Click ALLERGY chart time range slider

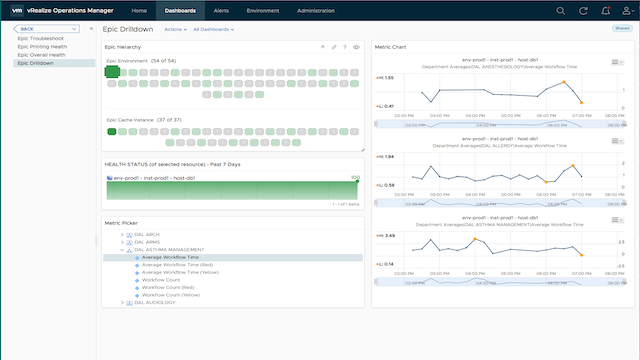click(x=500, y=203)
